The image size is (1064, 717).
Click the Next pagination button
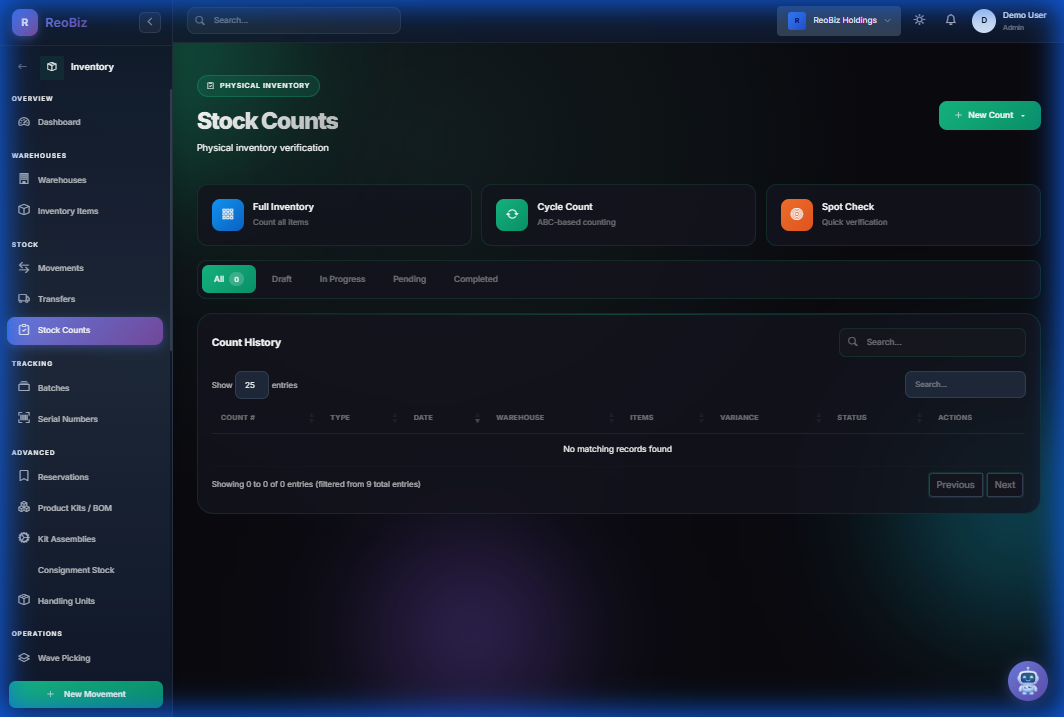[1004, 485]
